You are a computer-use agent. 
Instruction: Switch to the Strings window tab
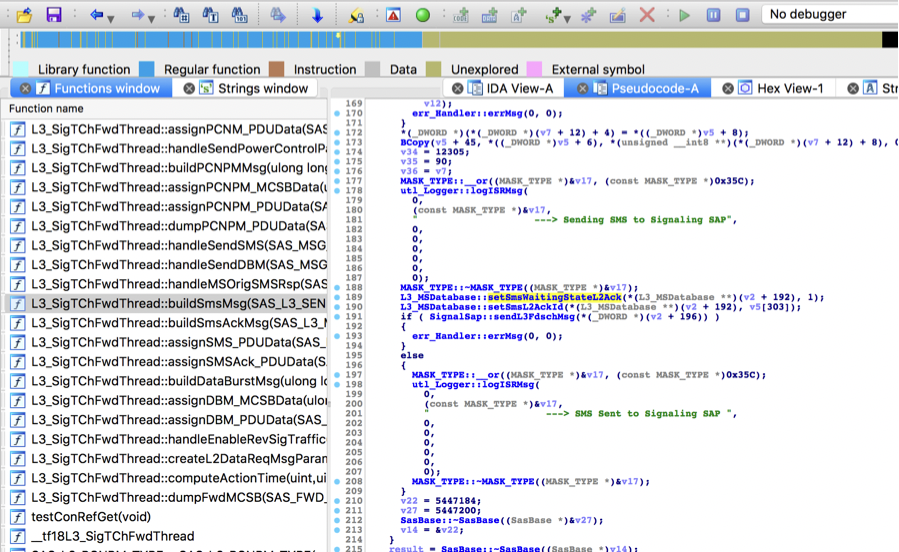click(x=263, y=88)
